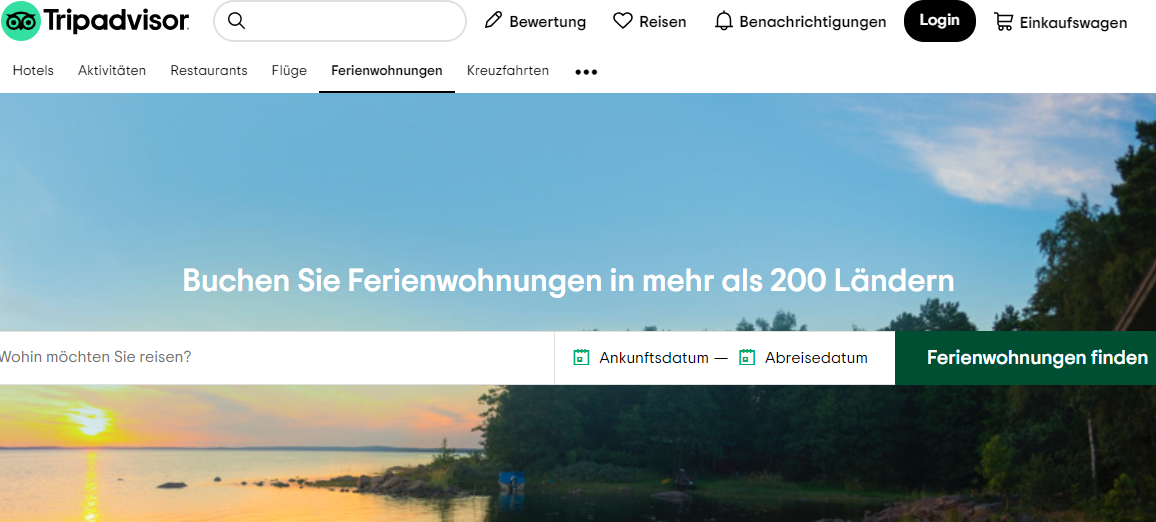
Task: Click the 'Wohin möchten Sie reisen?' field
Action: (x=276, y=358)
